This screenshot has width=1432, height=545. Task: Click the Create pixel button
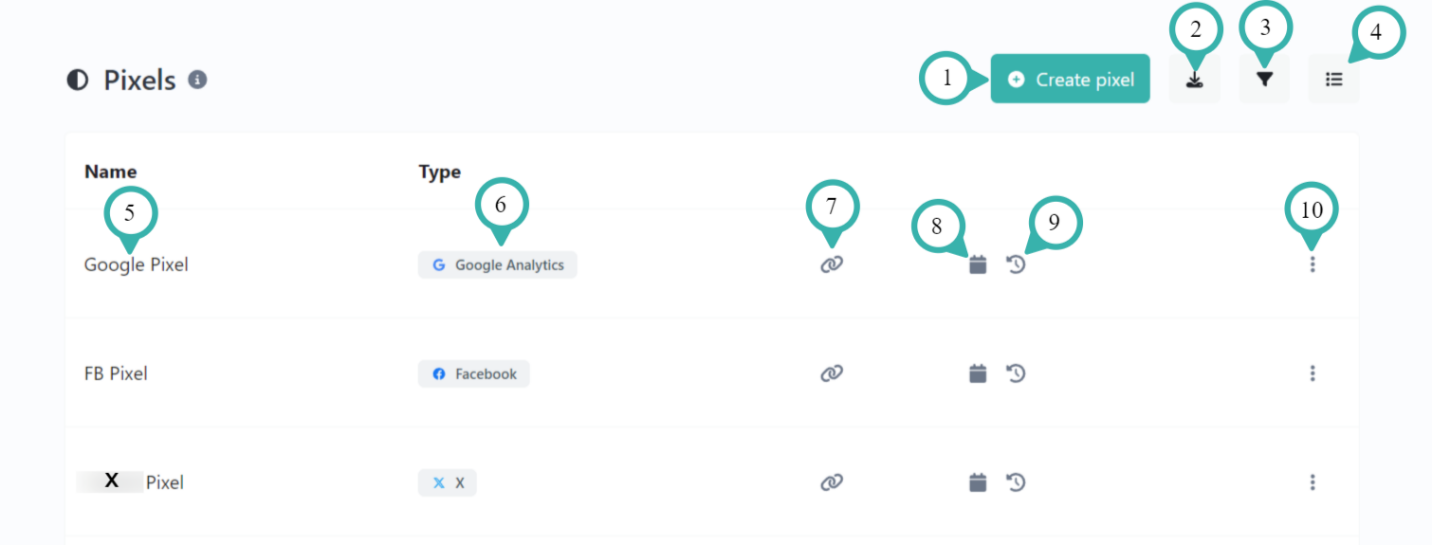[1070, 79]
